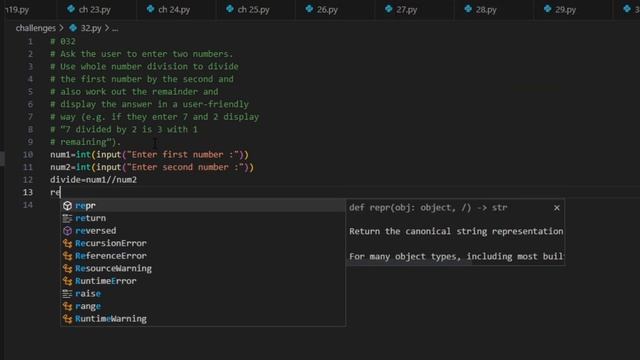Viewport: 640px width, 360px height.
Task: Pick RuntimeError from the autocomplete list
Action: coord(203,281)
